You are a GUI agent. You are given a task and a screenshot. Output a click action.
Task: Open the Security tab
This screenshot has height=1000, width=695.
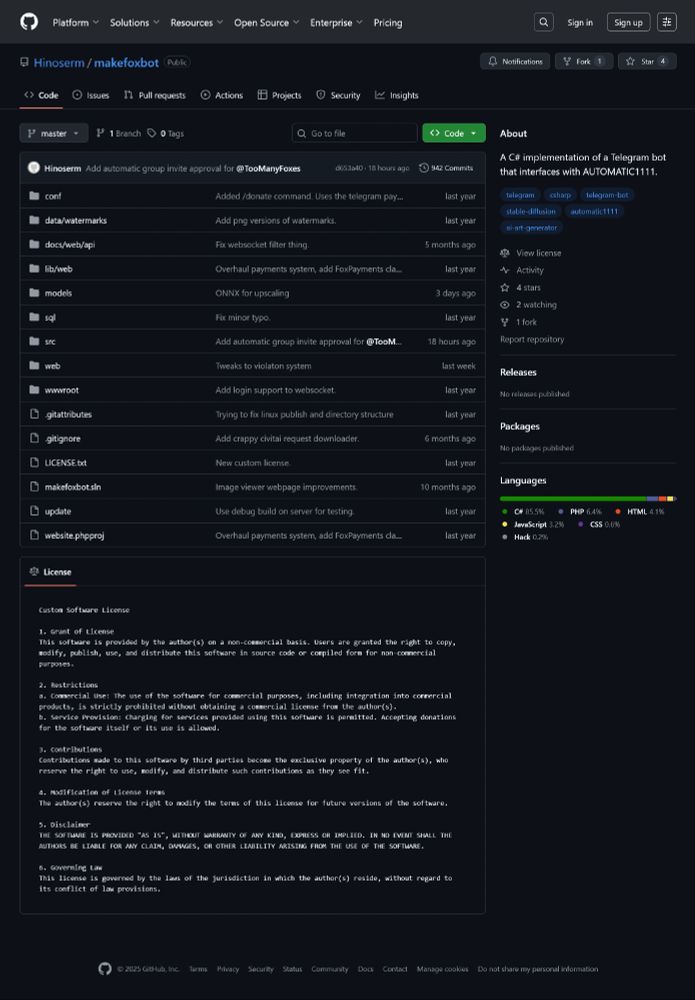[339, 95]
